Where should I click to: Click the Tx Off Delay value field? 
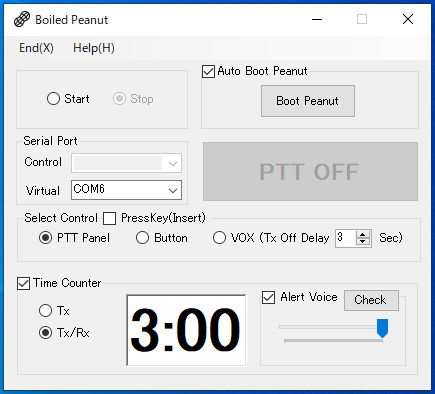coord(346,238)
